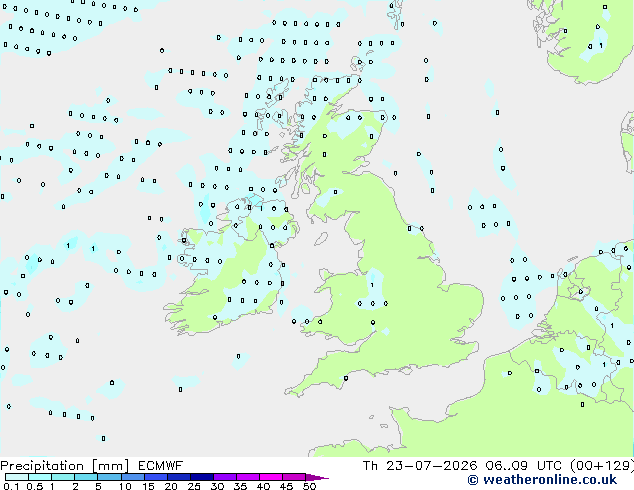634x490 pixels.
Task: Select the 25–30 mm navy legend swatch
Action: point(202,477)
